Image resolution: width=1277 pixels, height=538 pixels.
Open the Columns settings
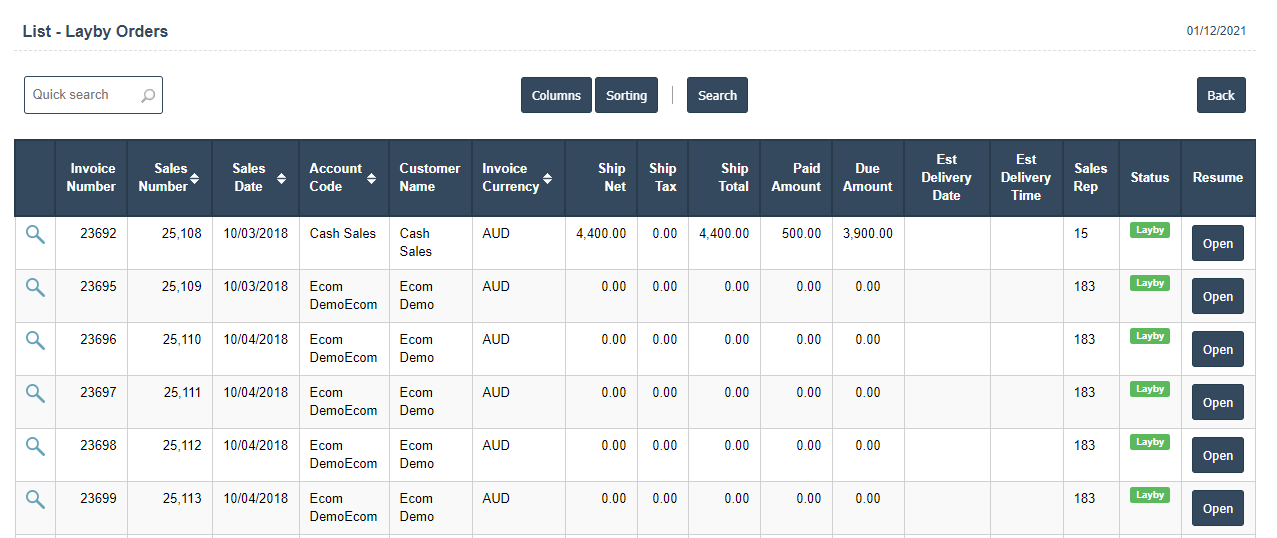click(556, 95)
